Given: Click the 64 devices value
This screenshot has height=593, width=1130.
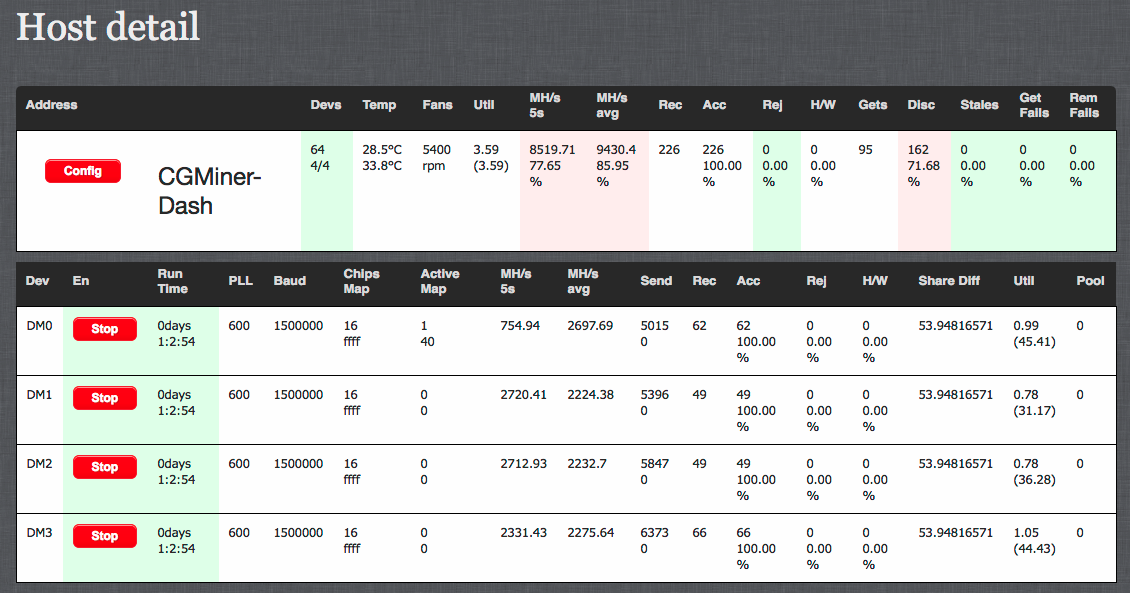Looking at the screenshot, I should point(317,150).
